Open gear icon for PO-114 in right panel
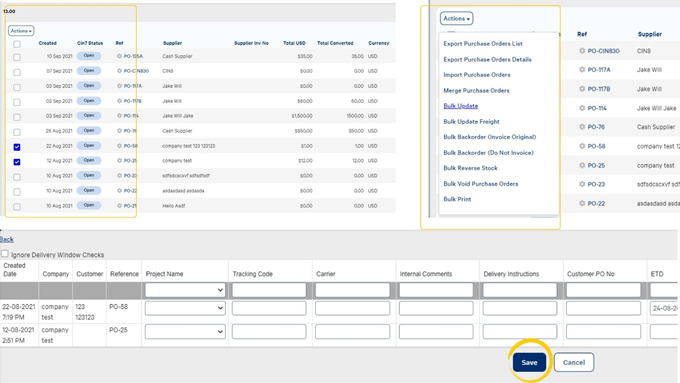Viewport: 680px width, 383px height. (x=582, y=108)
